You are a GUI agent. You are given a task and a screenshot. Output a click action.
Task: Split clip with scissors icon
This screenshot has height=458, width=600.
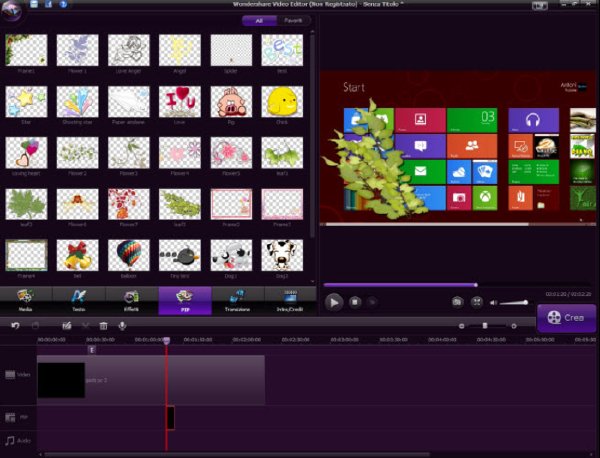point(85,326)
